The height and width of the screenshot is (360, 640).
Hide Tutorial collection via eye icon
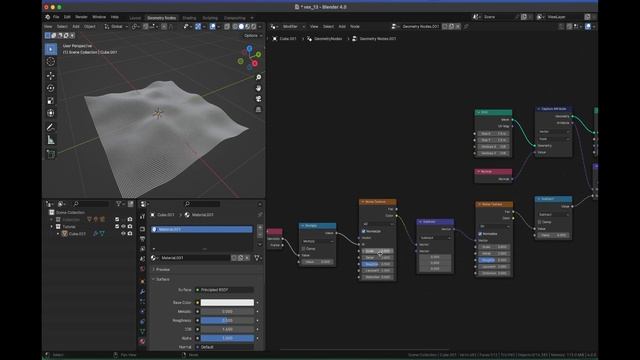123,227
